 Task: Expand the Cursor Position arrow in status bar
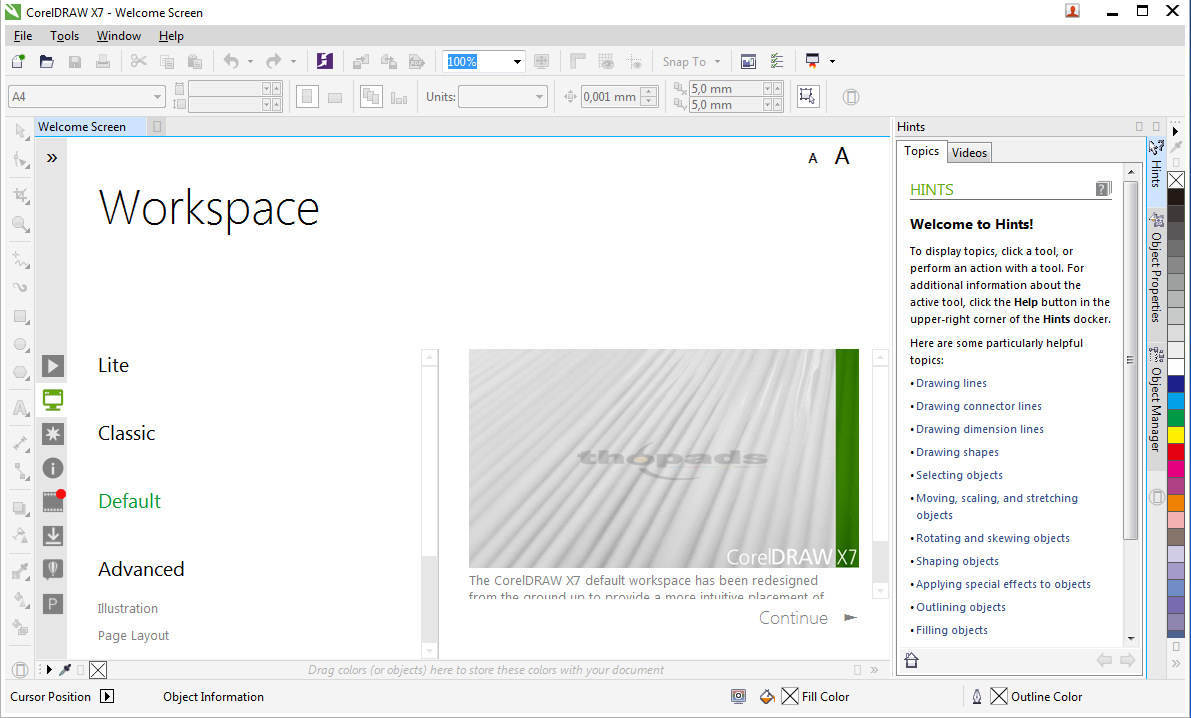[107, 696]
